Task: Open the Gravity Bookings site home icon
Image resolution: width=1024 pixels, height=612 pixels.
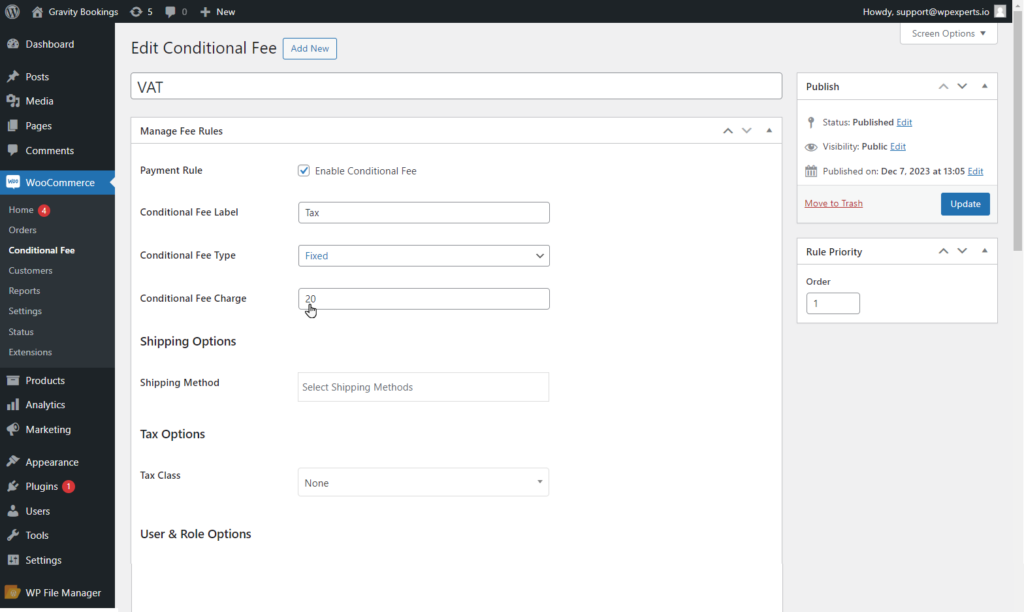Action: [37, 12]
